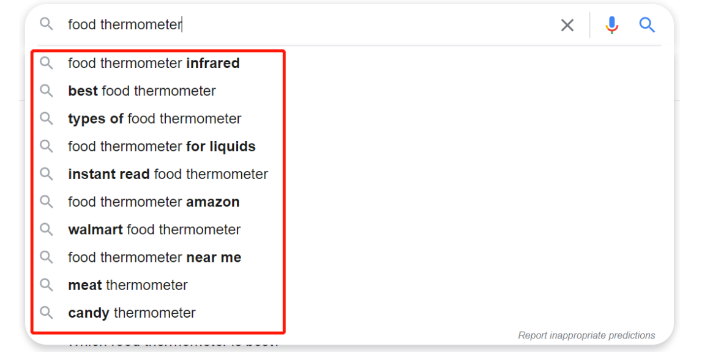The image size is (701, 364).
Task: Focus the search text field
Action: pos(308,24)
